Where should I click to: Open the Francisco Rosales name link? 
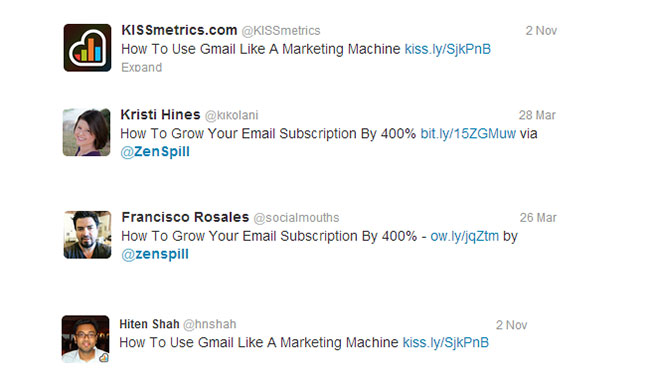[x=185, y=217]
